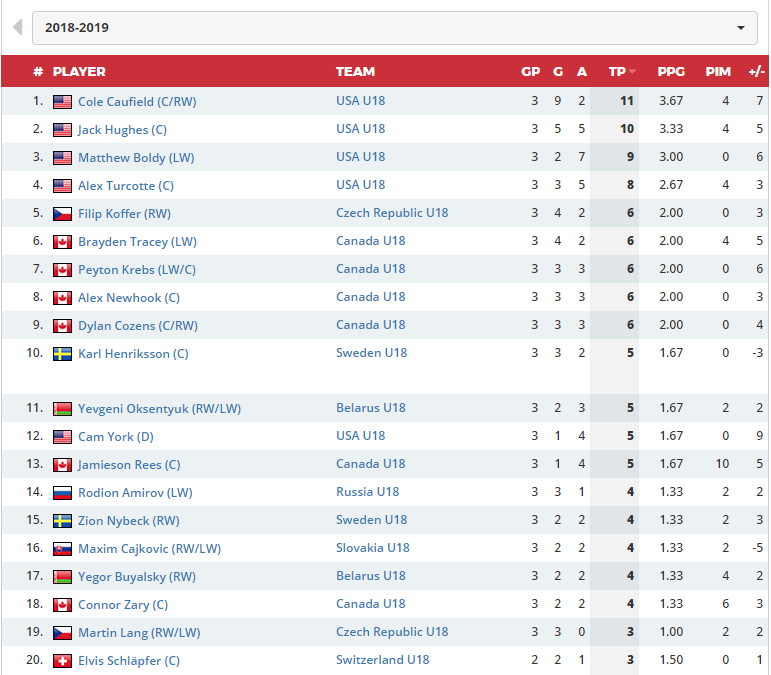The width and height of the screenshot is (771, 675).
Task: Click Canada flag beside Alex Newhook
Action: click(x=62, y=298)
